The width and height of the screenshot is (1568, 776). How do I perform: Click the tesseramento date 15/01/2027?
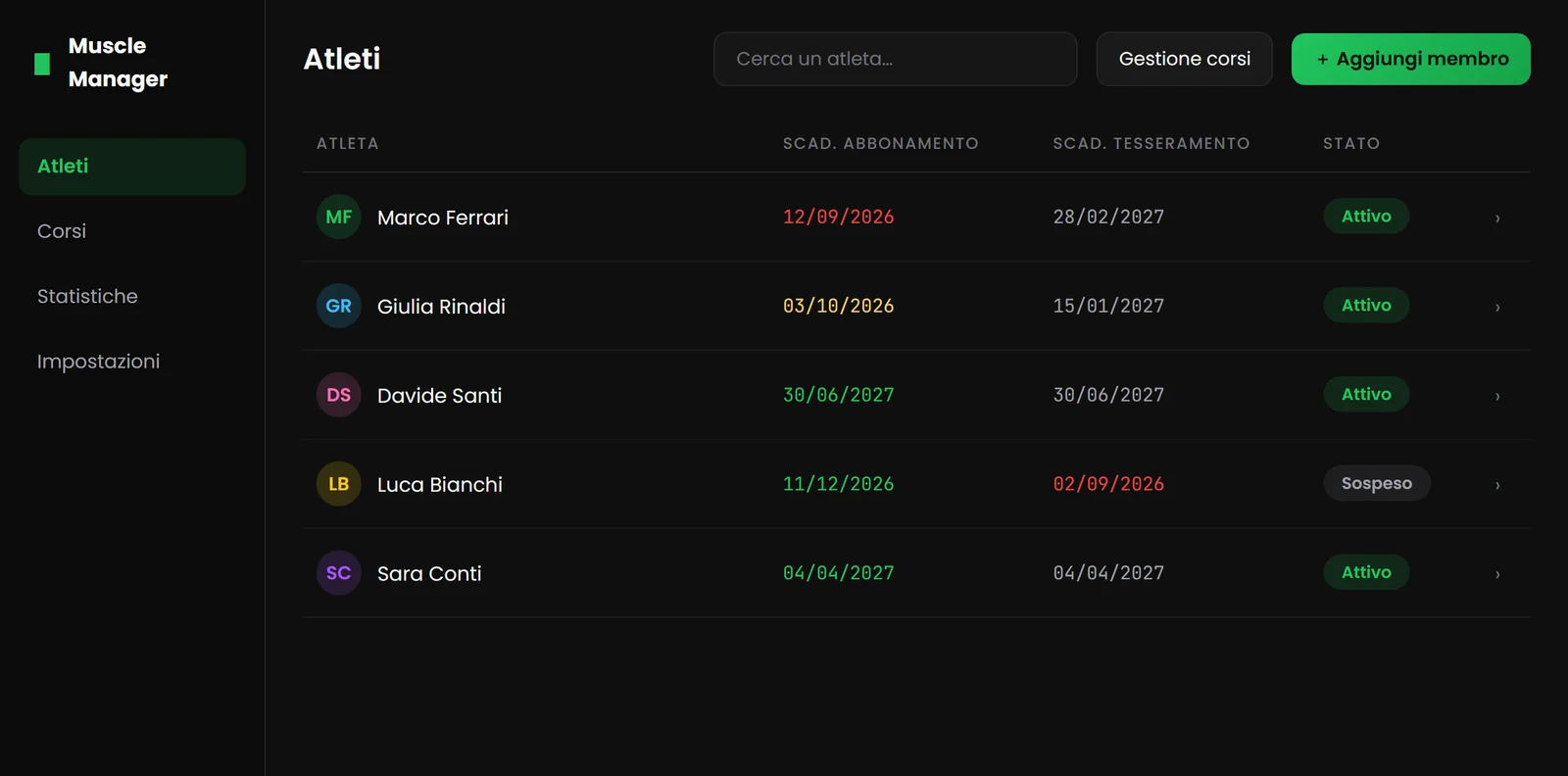click(1108, 306)
